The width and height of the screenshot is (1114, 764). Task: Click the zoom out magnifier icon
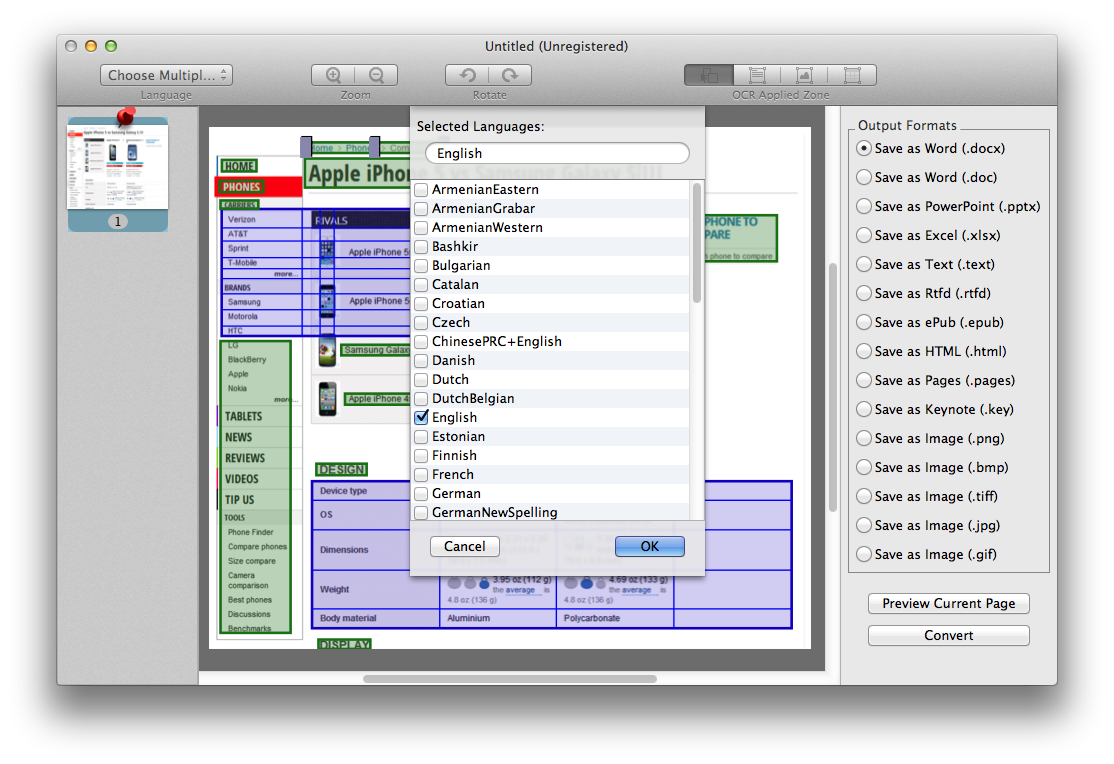[376, 75]
